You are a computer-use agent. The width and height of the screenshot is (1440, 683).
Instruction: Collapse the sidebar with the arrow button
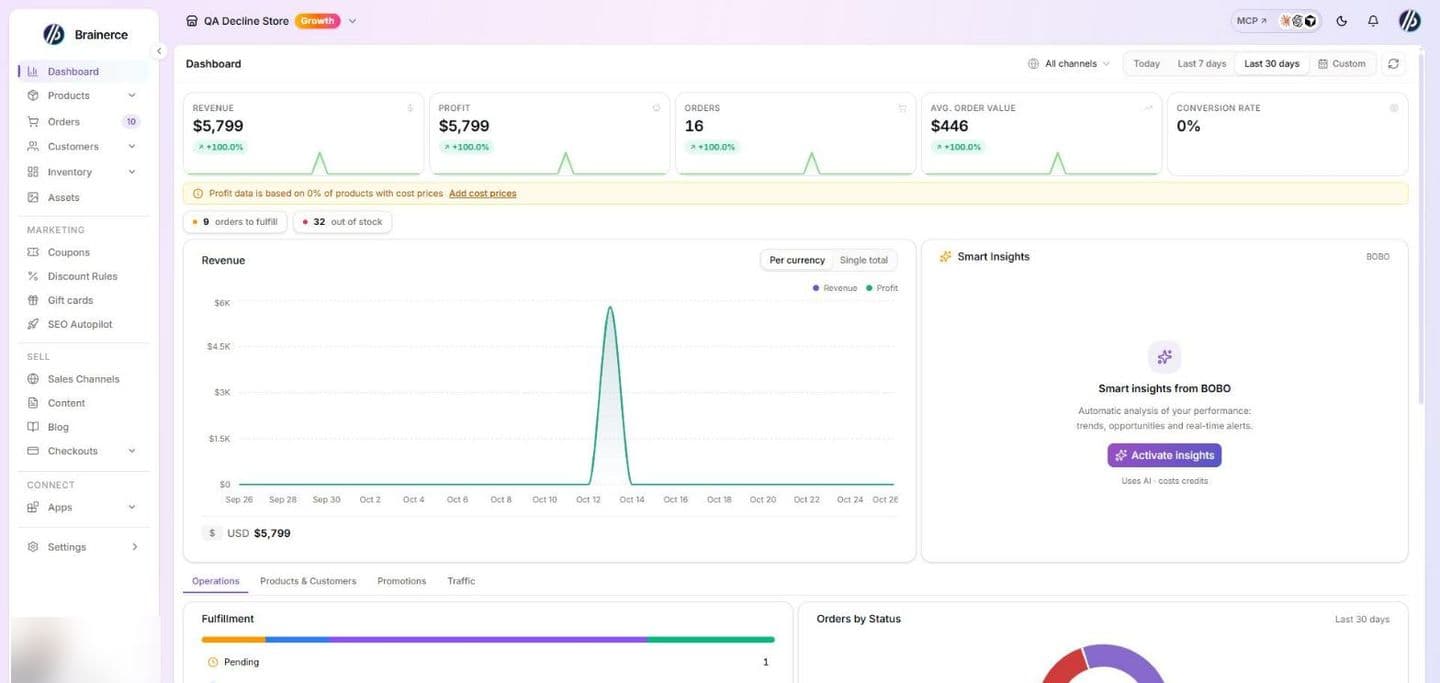[x=159, y=51]
